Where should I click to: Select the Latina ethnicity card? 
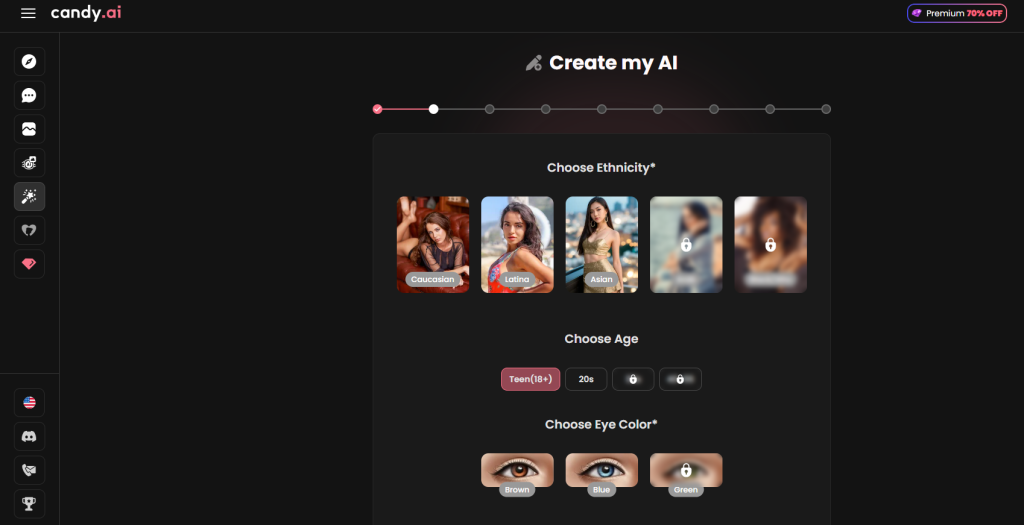[517, 245]
